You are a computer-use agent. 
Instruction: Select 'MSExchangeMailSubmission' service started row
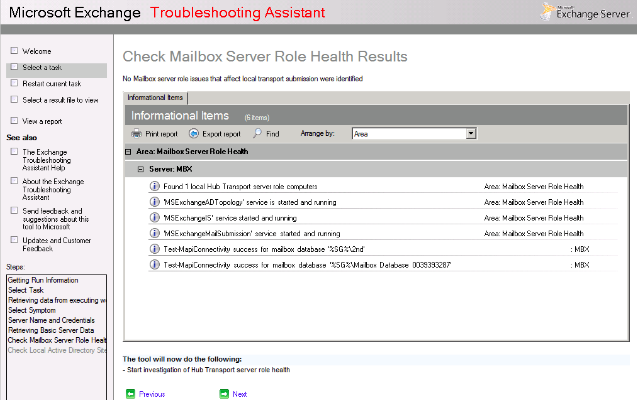point(252,234)
